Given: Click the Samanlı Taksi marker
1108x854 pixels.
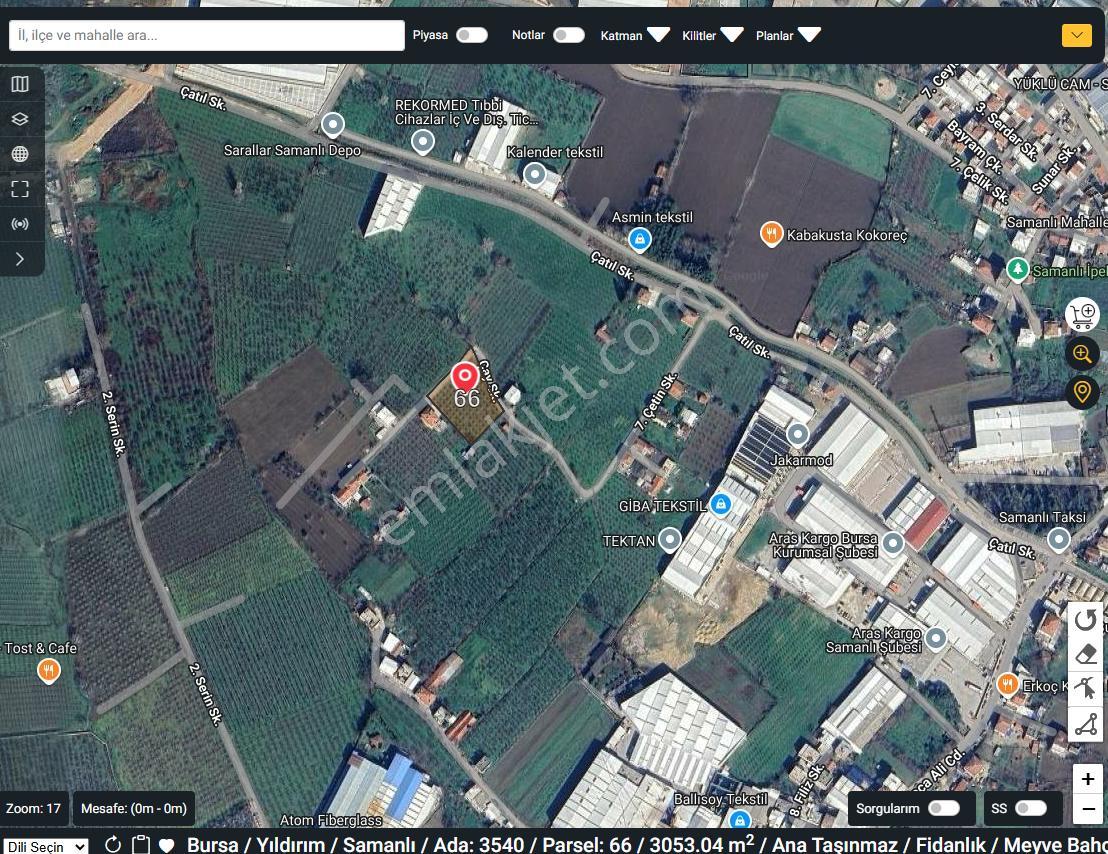Looking at the screenshot, I should (1059, 539).
